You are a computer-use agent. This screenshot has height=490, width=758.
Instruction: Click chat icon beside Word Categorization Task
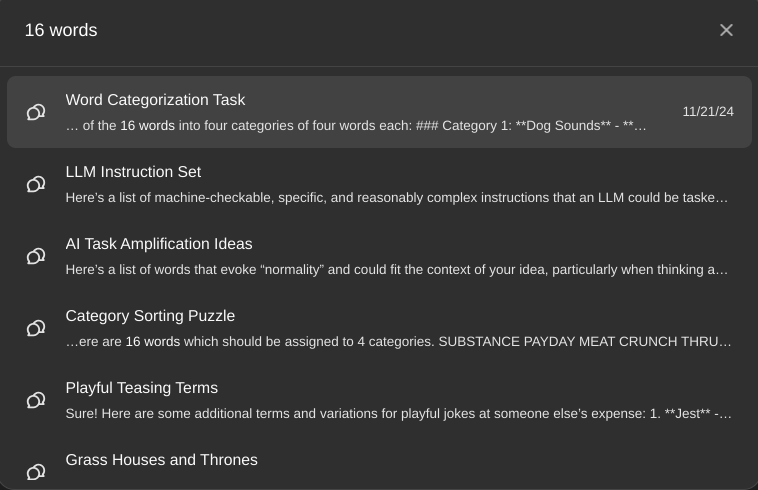point(36,112)
